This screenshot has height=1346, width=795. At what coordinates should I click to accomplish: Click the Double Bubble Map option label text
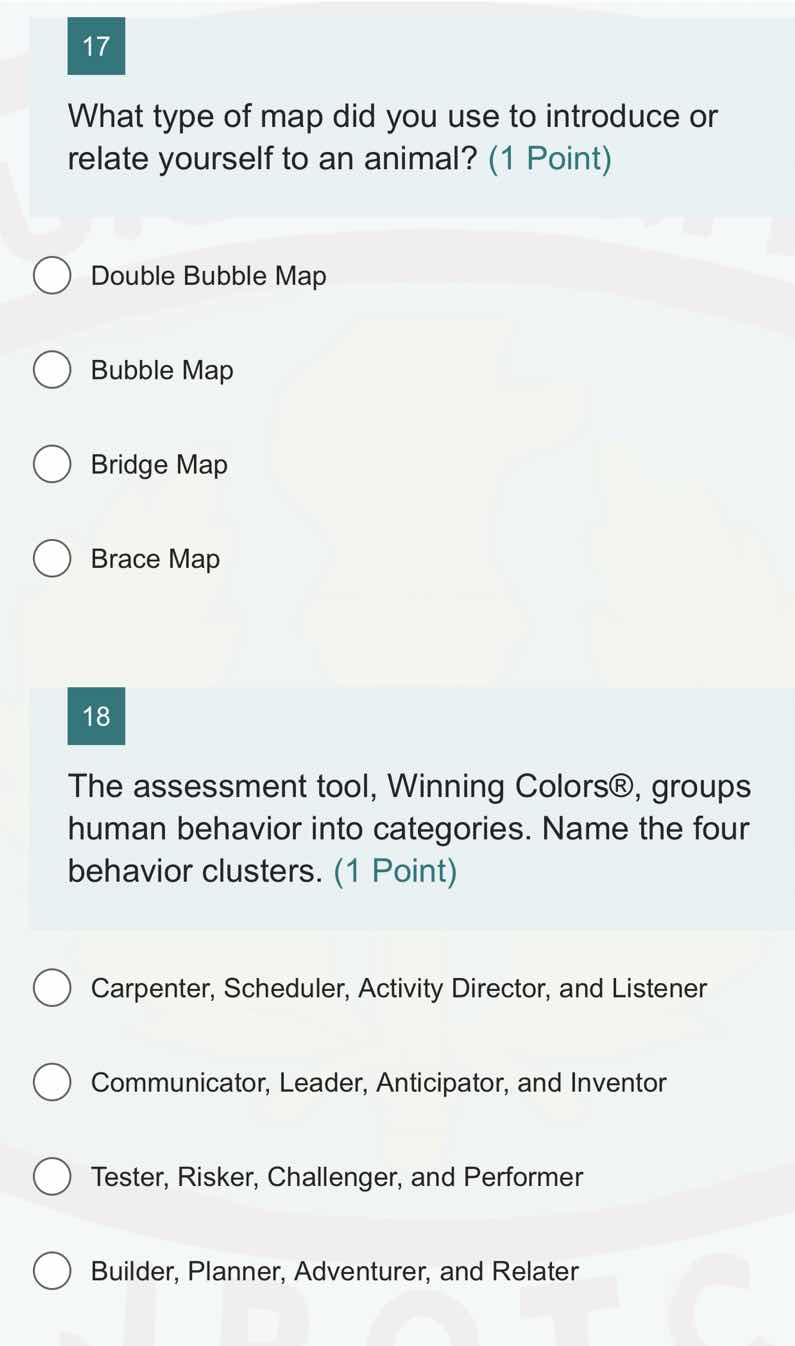tap(208, 275)
